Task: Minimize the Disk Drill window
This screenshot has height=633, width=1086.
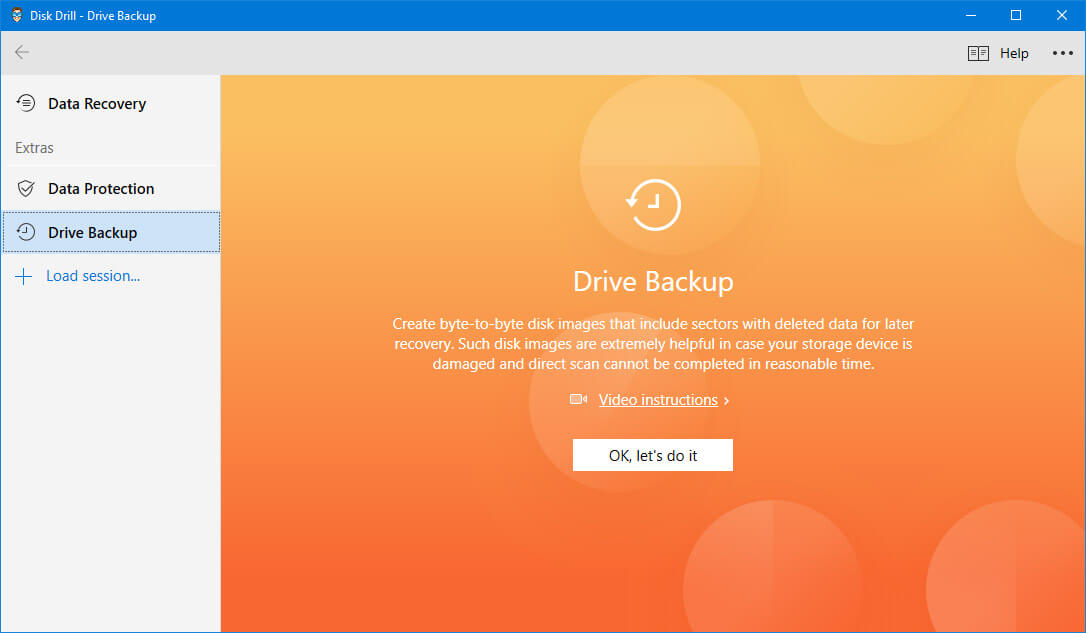Action: 970,15
